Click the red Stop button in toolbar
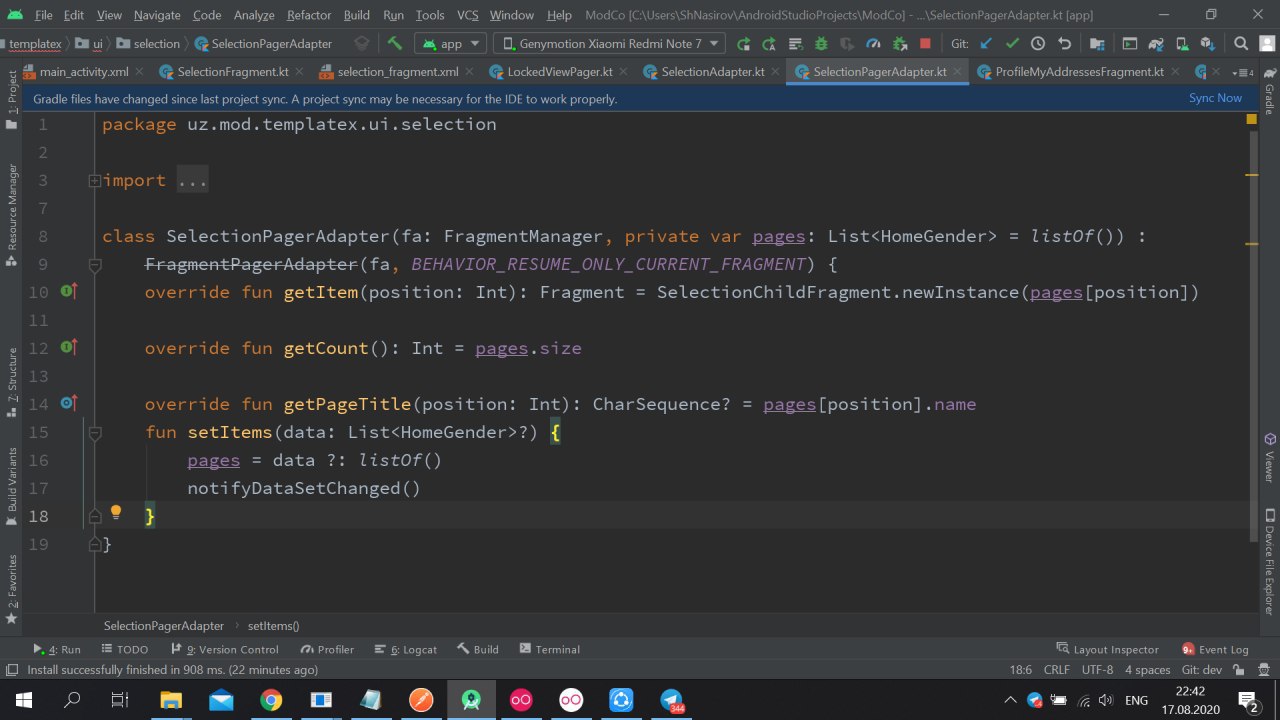This screenshot has height=720, width=1280. pyautogui.click(x=925, y=44)
